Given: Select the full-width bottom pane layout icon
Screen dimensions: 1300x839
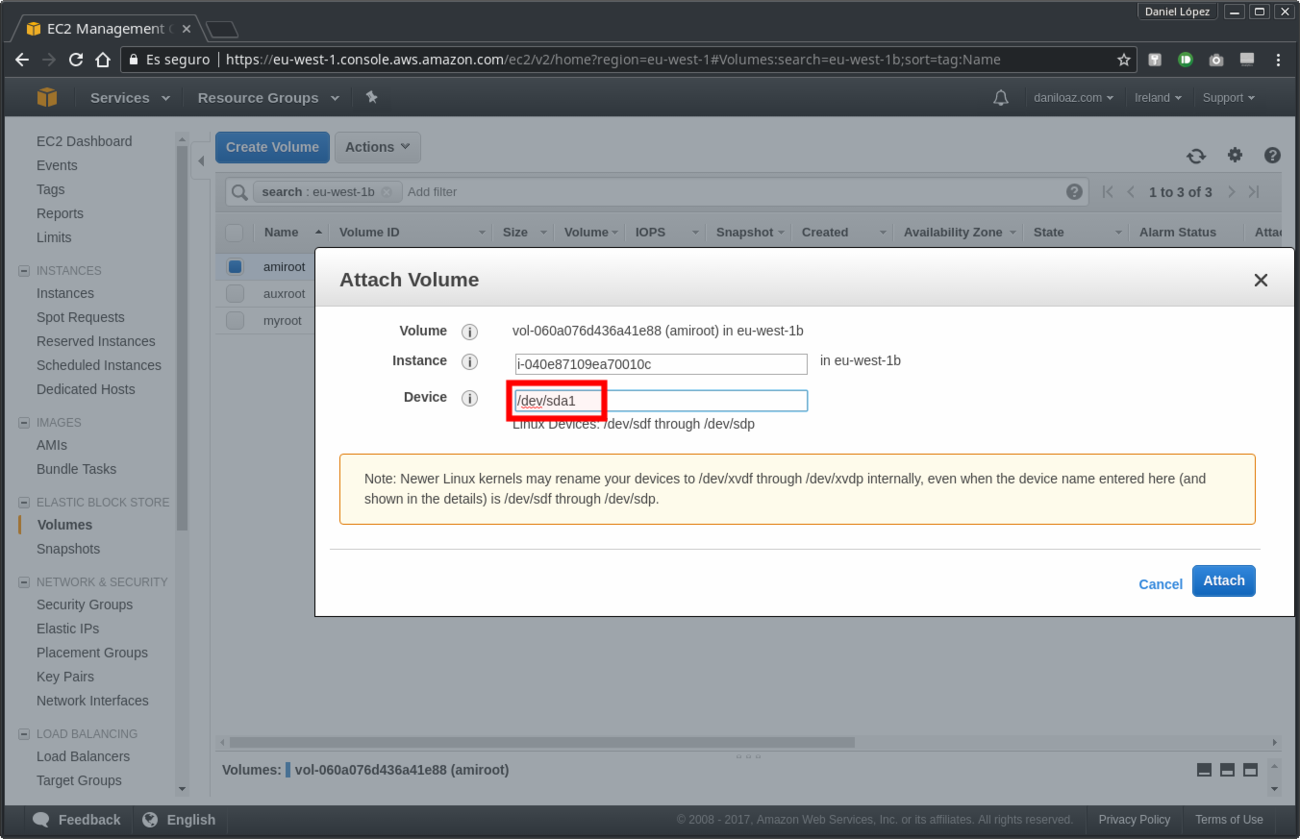Looking at the screenshot, I should click(x=1250, y=769).
